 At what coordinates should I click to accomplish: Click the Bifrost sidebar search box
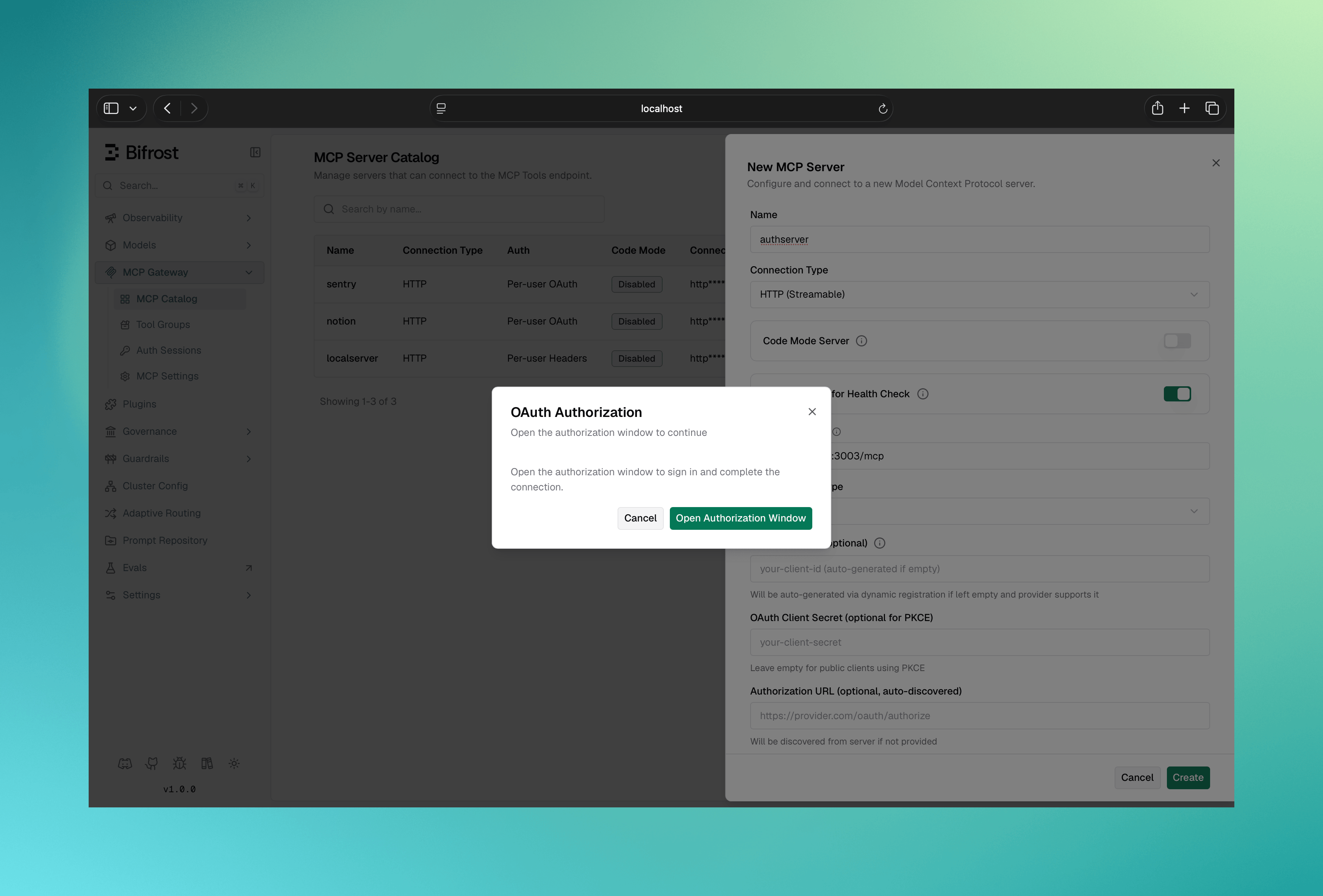[x=179, y=186]
